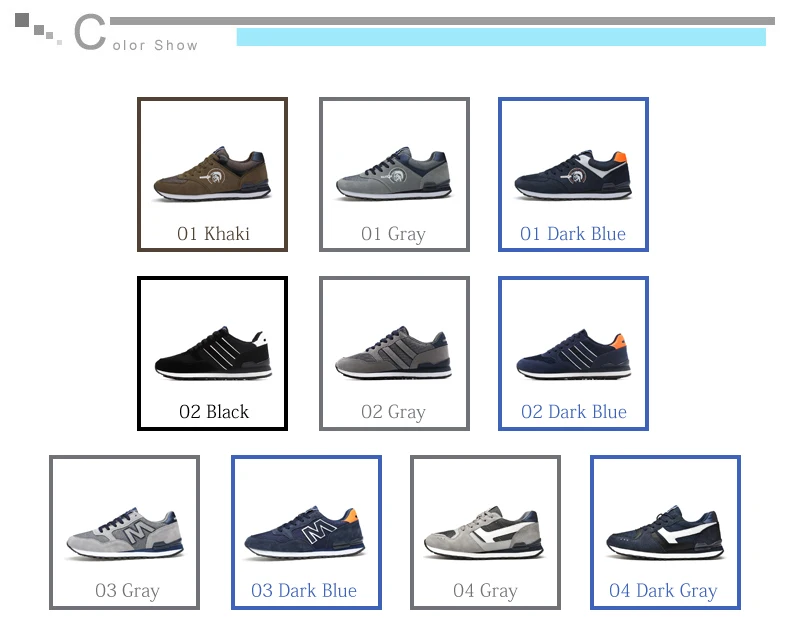Click the '03 Gray' label text

(x=127, y=591)
